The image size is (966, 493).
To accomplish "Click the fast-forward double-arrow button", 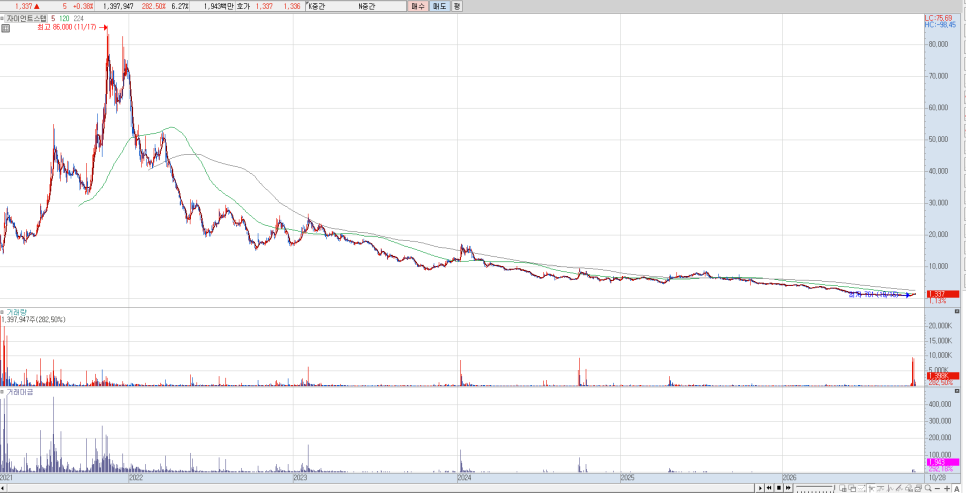I will [x=788, y=487].
